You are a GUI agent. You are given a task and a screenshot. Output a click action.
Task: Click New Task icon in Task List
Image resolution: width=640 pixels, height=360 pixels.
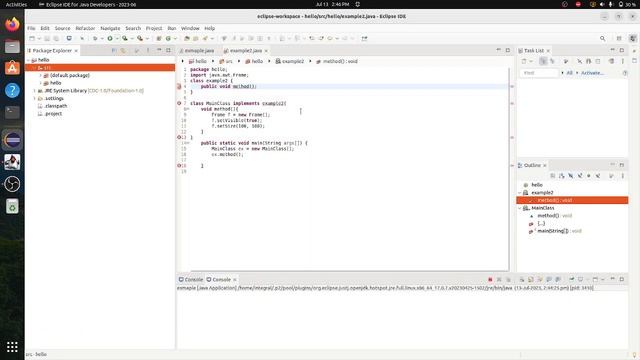pos(524,61)
